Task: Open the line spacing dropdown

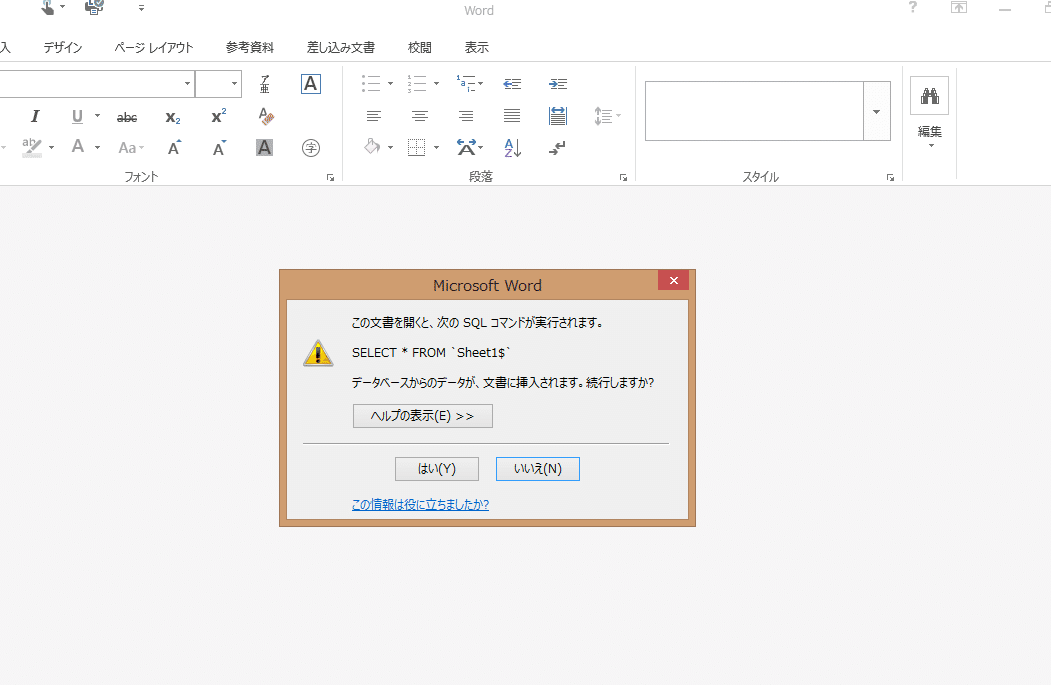Action: click(608, 115)
